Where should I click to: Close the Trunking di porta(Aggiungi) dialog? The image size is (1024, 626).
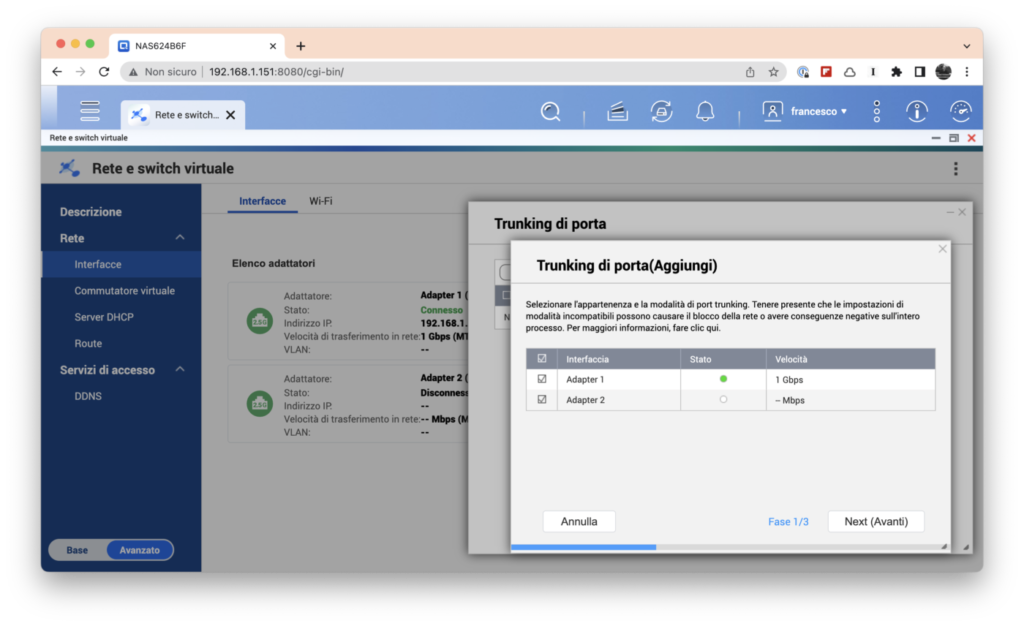point(942,249)
